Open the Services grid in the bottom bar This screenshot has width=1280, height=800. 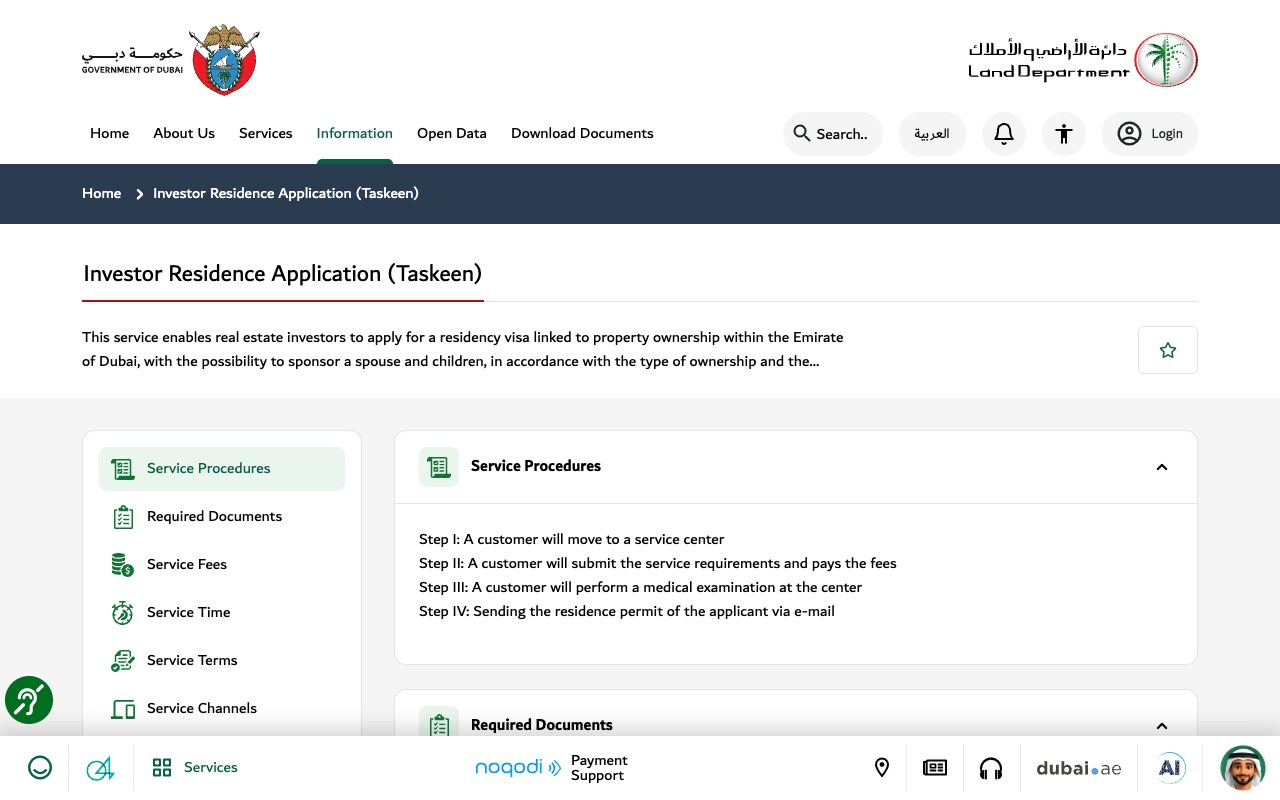(x=195, y=768)
